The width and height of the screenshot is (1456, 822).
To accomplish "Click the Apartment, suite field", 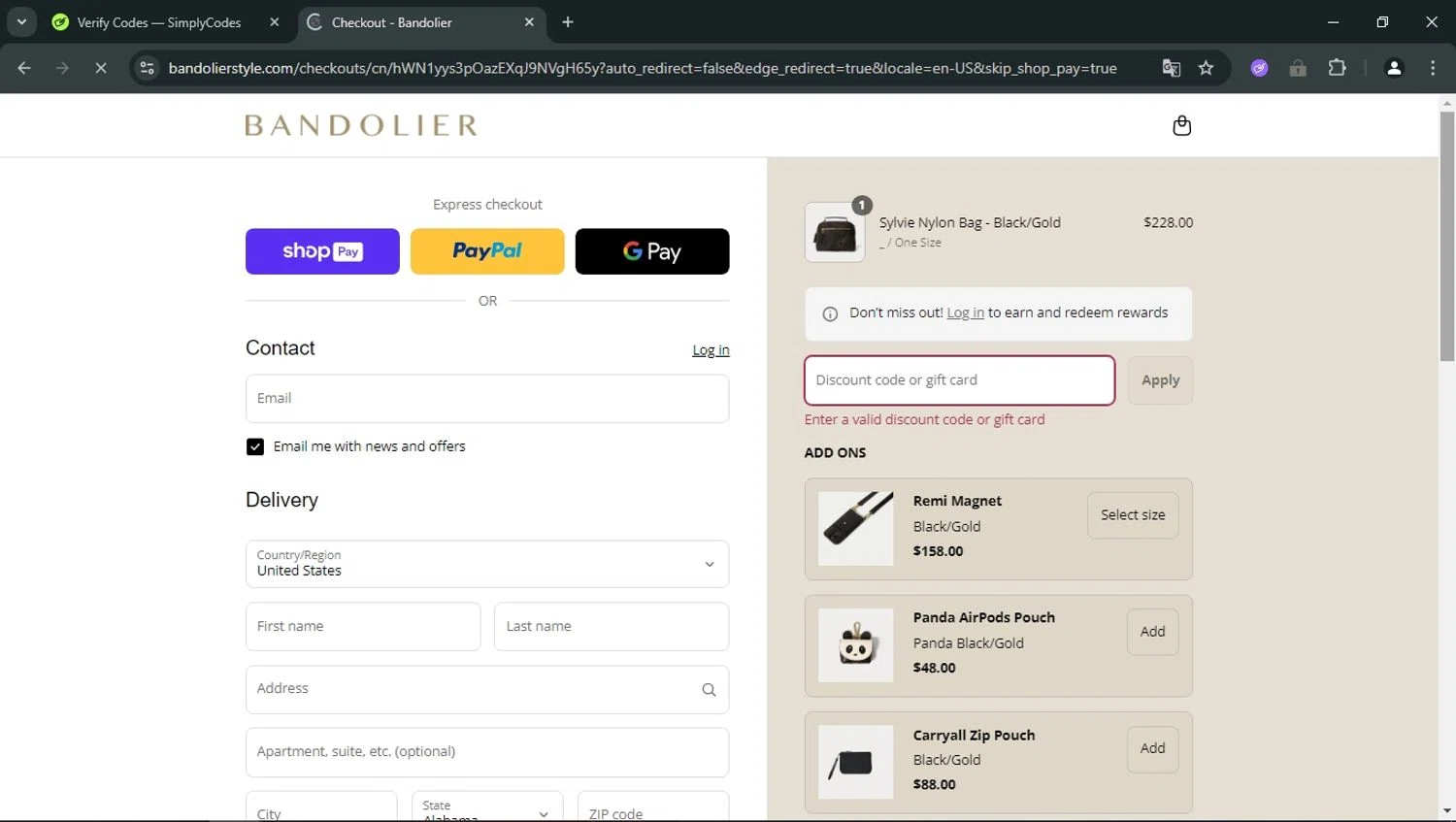I will point(487,752).
